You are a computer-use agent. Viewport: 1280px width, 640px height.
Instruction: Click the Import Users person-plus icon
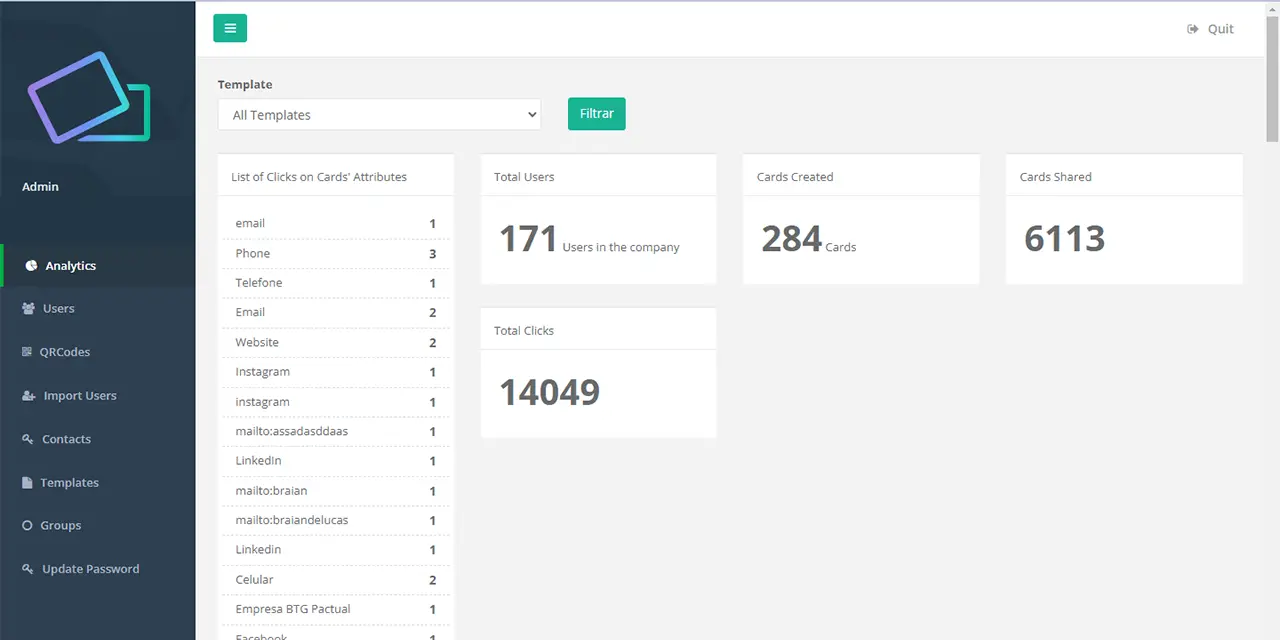pos(28,396)
